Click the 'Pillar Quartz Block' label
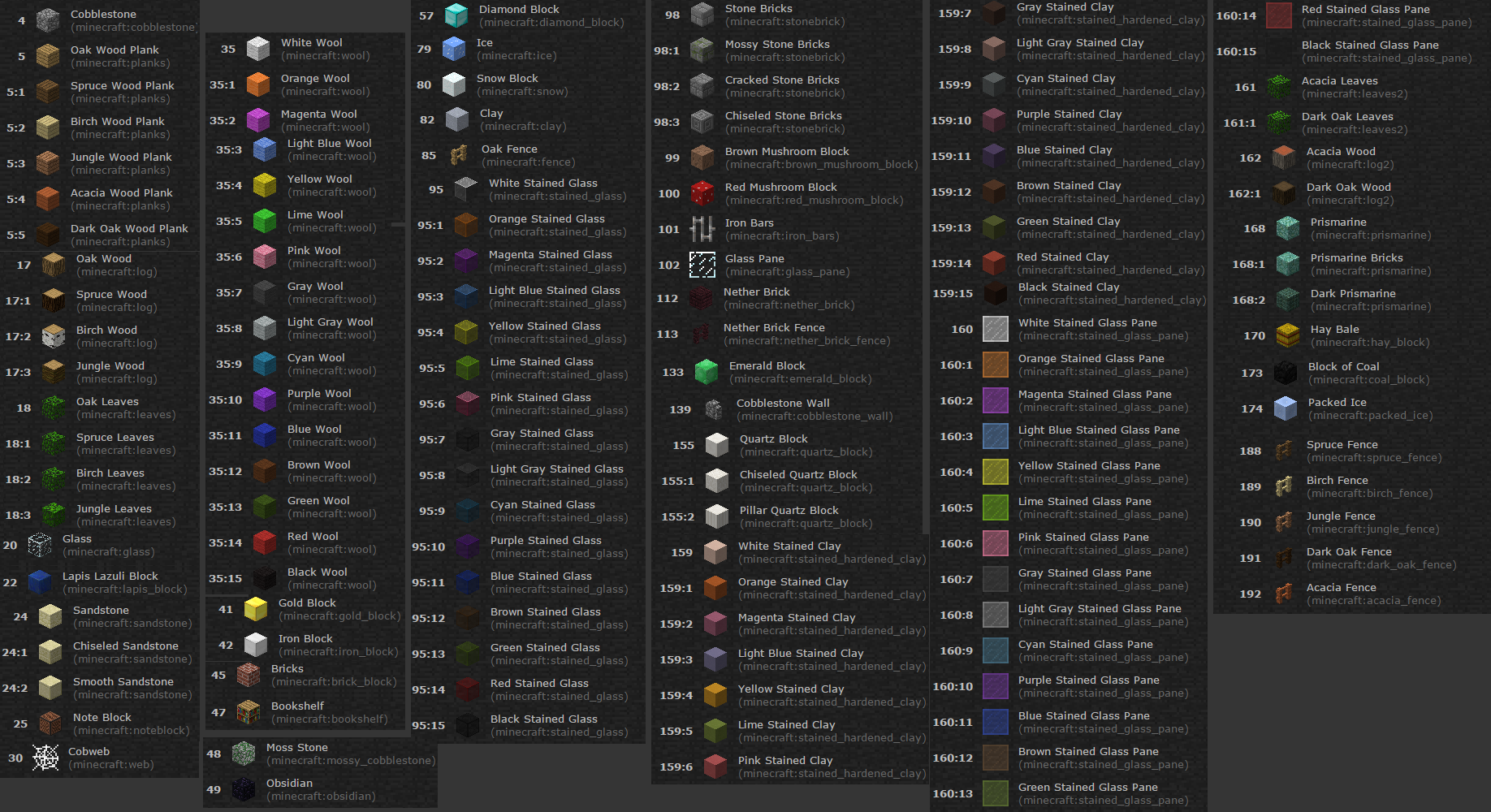The image size is (1491, 812). 789,510
